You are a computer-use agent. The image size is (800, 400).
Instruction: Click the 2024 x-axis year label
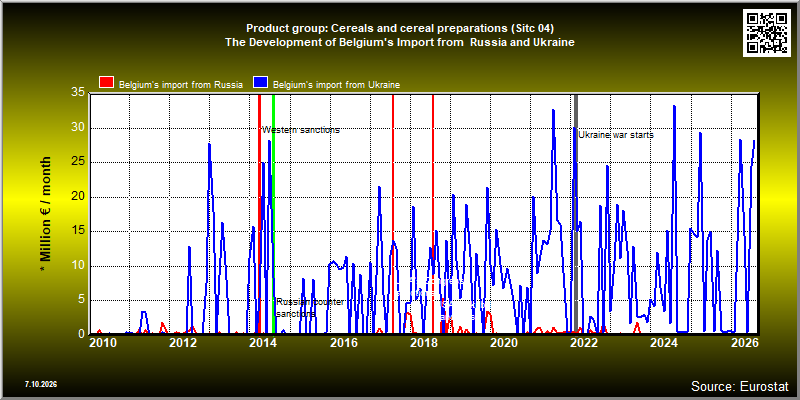[x=663, y=342]
